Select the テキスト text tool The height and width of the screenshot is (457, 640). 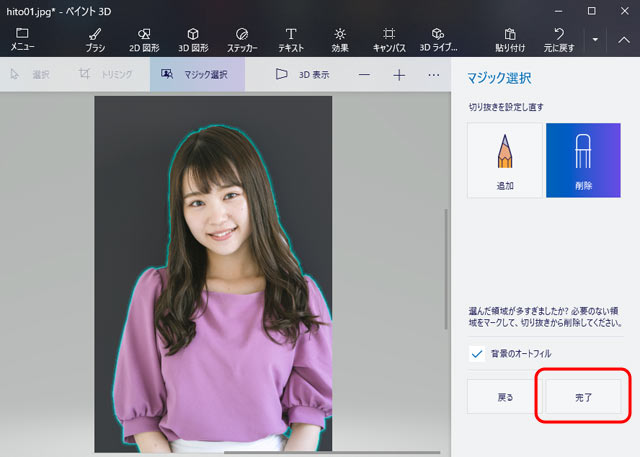(291, 40)
